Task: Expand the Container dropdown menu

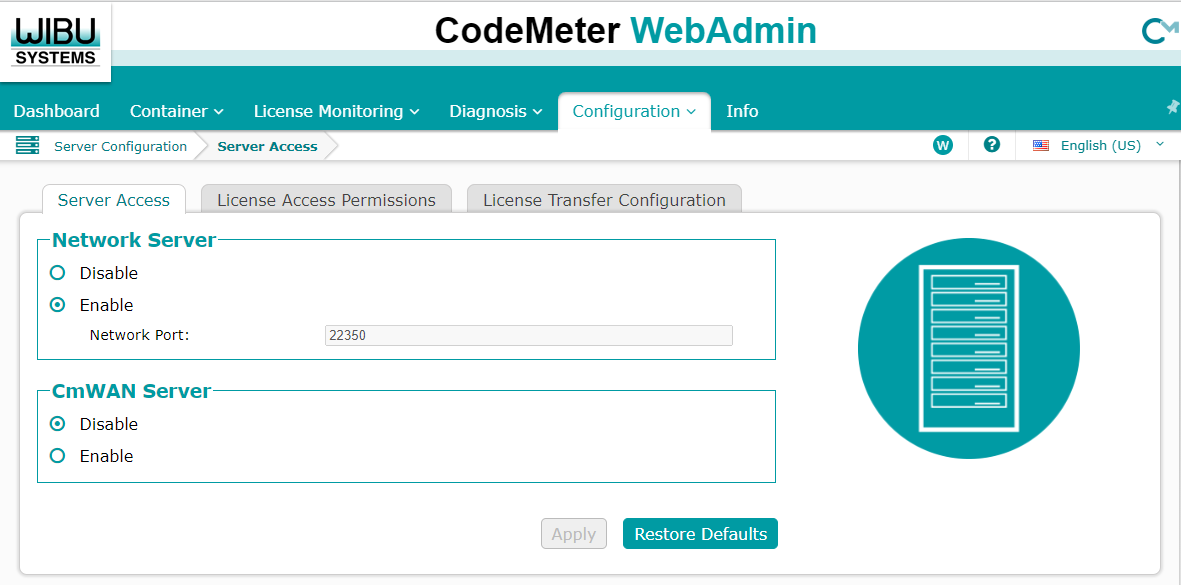Action: [176, 111]
